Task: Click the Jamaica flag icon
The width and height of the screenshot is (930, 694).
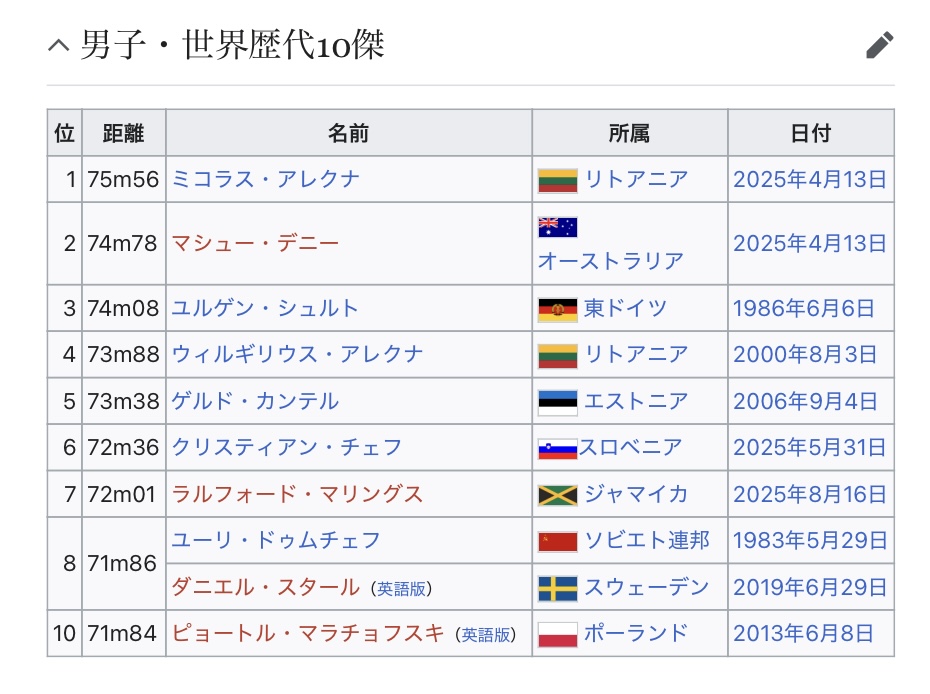Action: point(557,495)
